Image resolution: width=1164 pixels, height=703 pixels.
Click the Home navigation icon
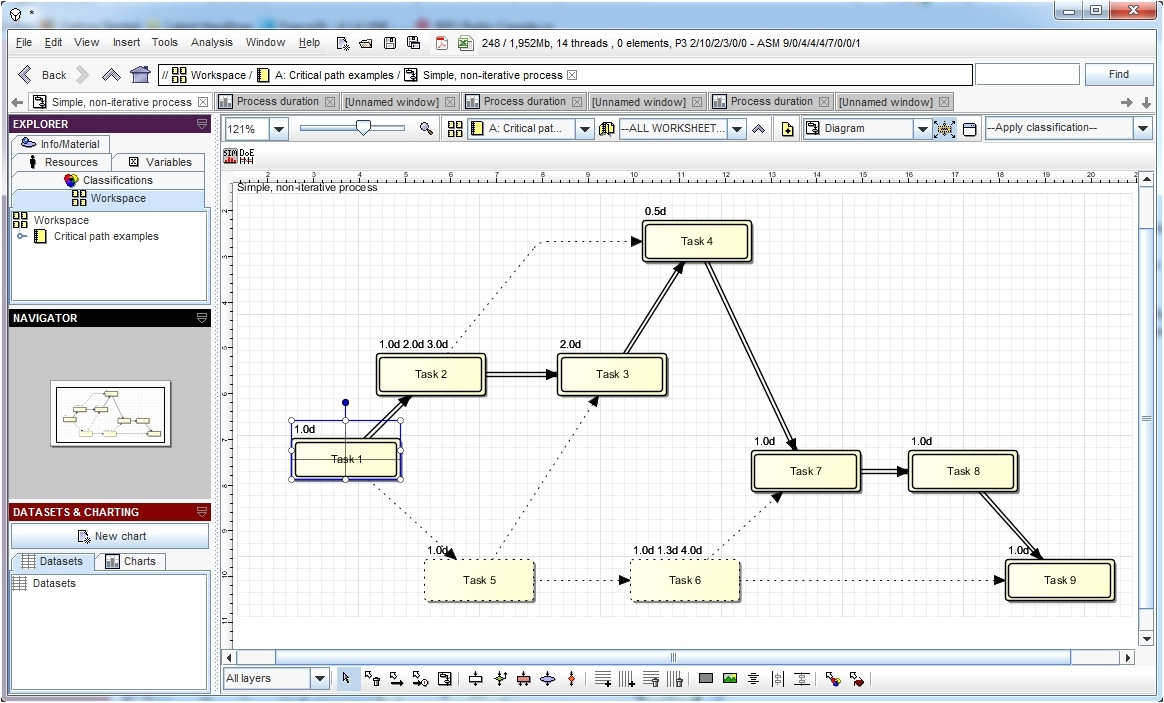point(141,75)
